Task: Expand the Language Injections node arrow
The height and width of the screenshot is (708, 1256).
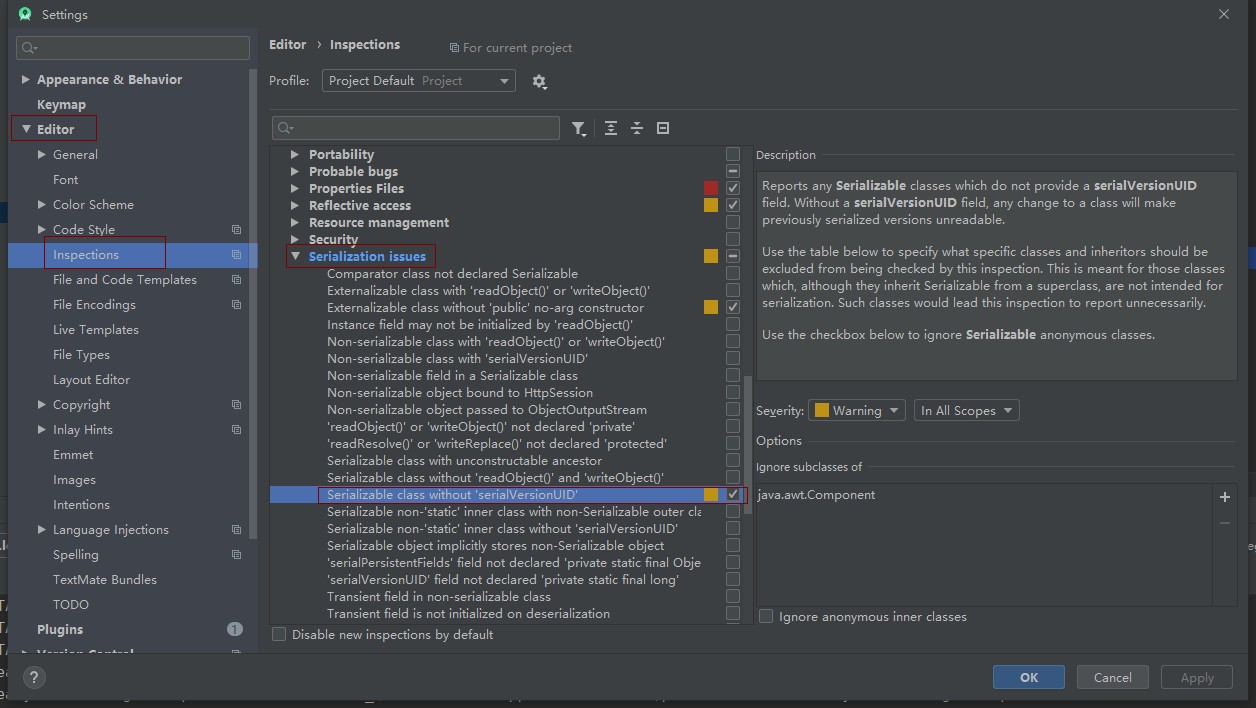Action: 42,530
